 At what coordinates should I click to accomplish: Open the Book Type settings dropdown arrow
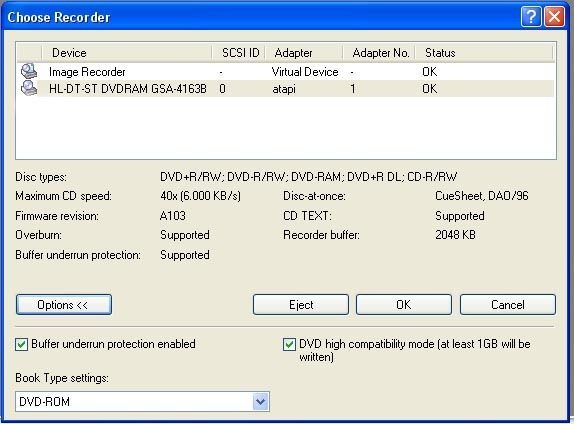260,401
